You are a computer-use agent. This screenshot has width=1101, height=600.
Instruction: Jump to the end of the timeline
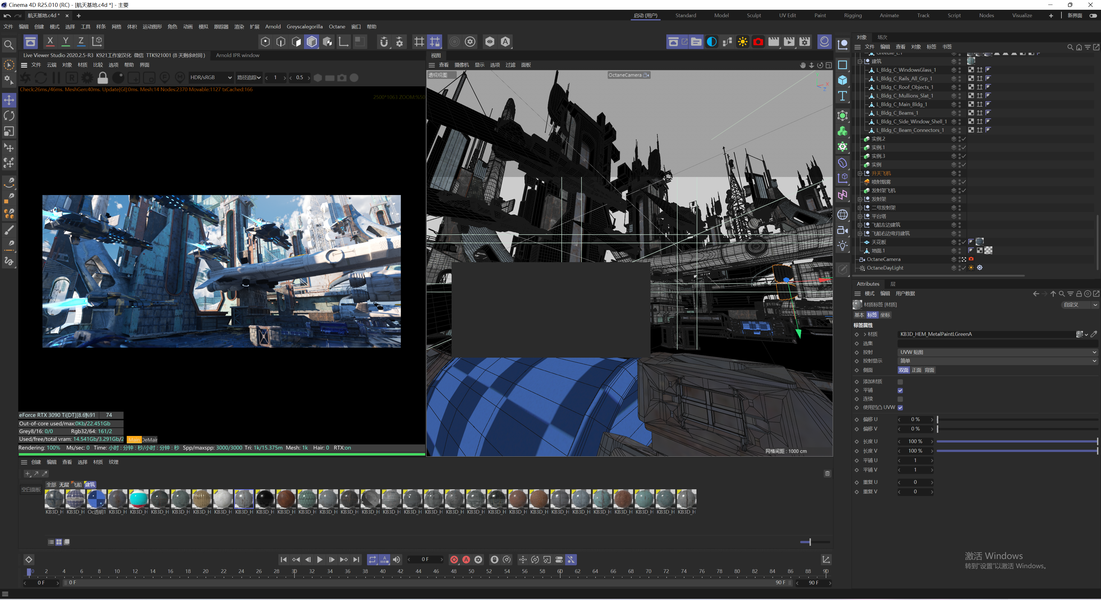coord(356,559)
